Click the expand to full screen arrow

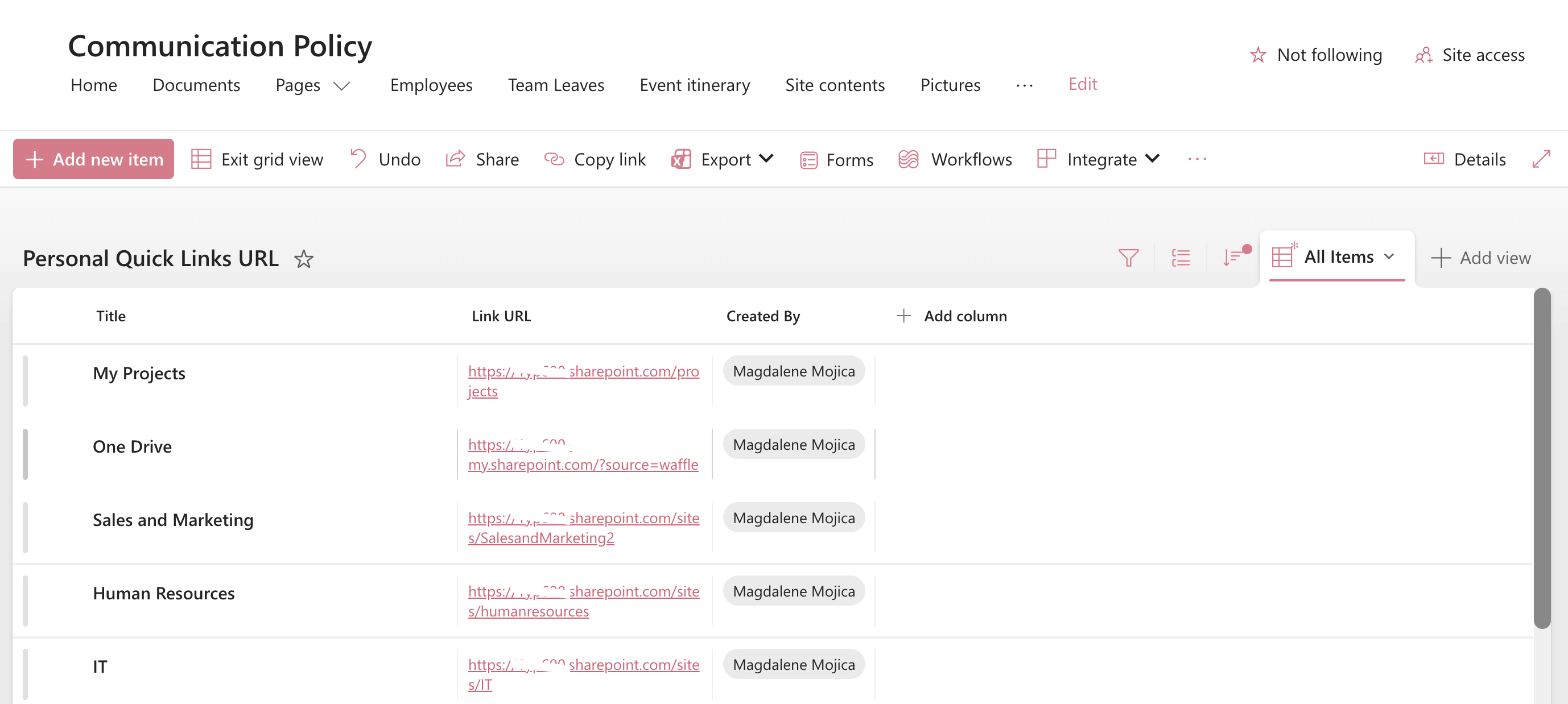pos(1541,159)
